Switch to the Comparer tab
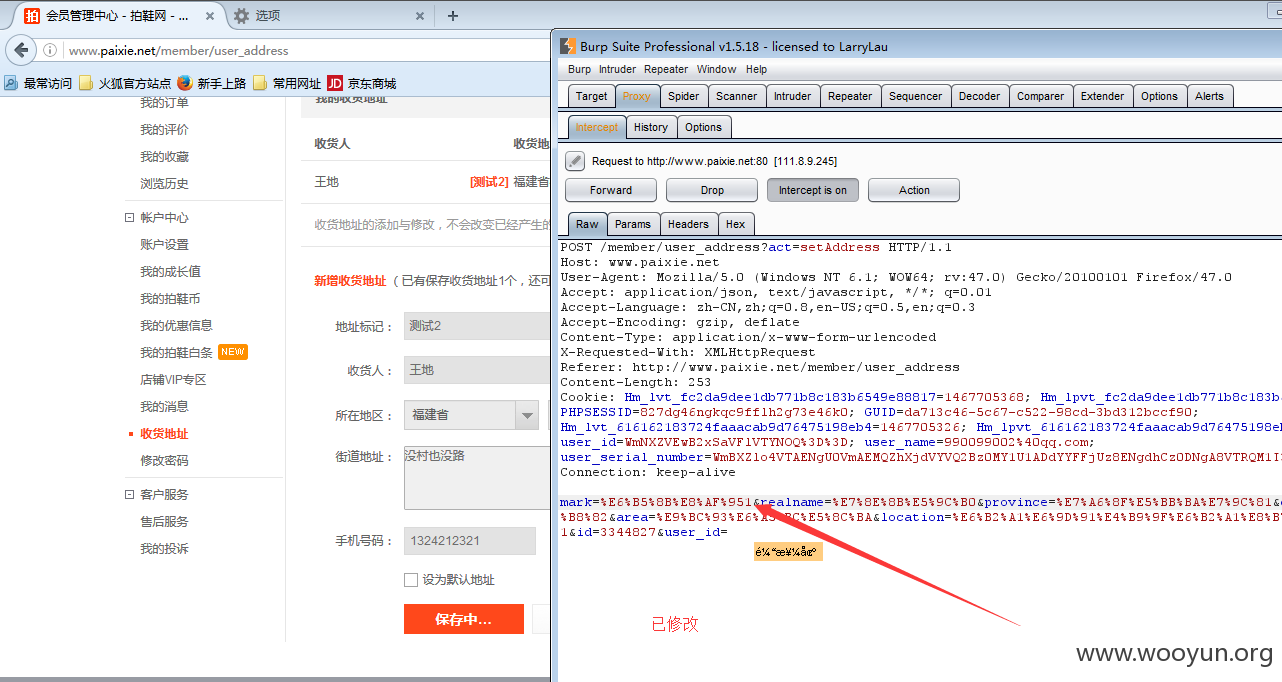 (x=1041, y=96)
